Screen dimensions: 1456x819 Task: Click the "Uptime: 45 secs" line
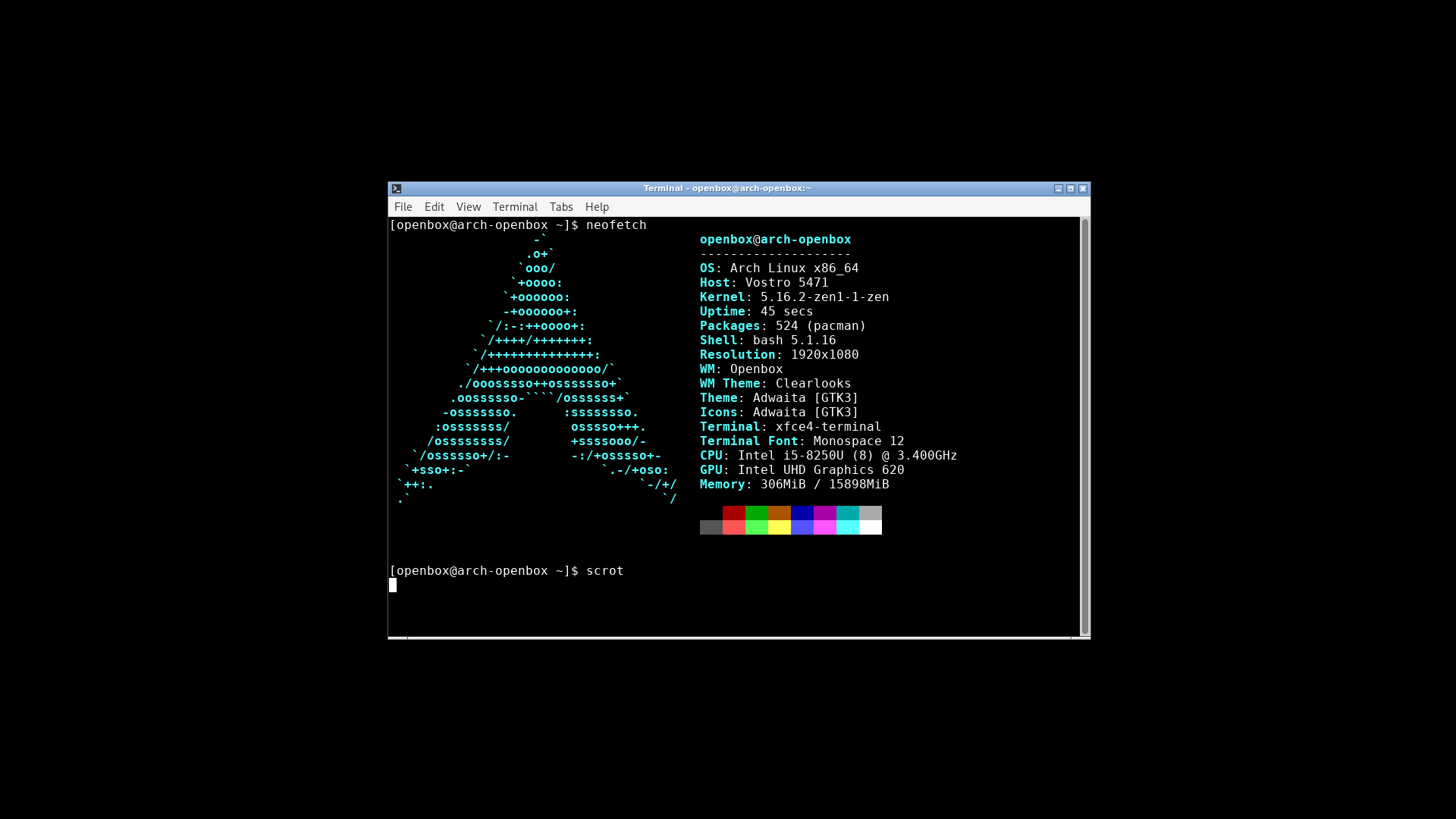(x=757, y=312)
